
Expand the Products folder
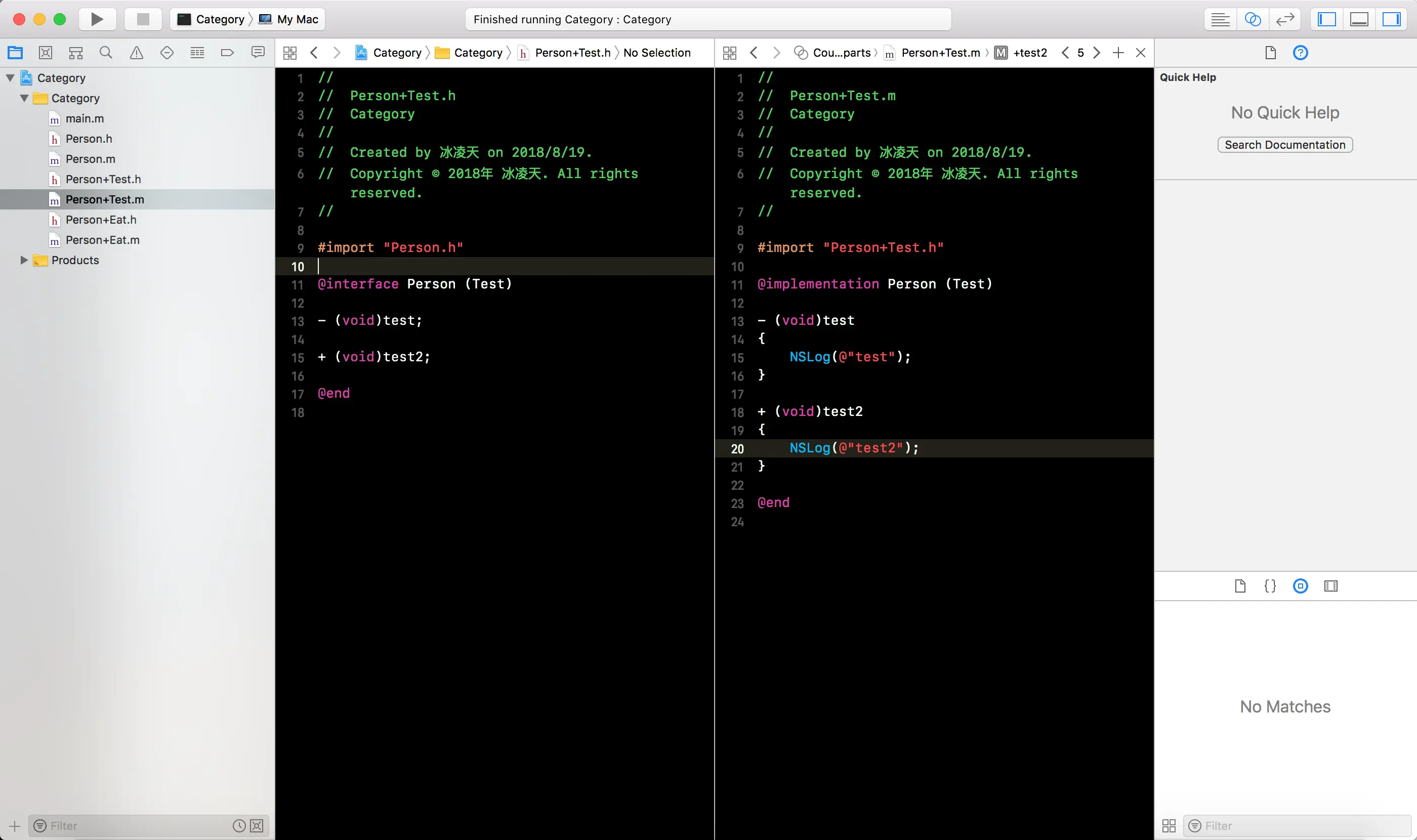[x=24, y=260]
